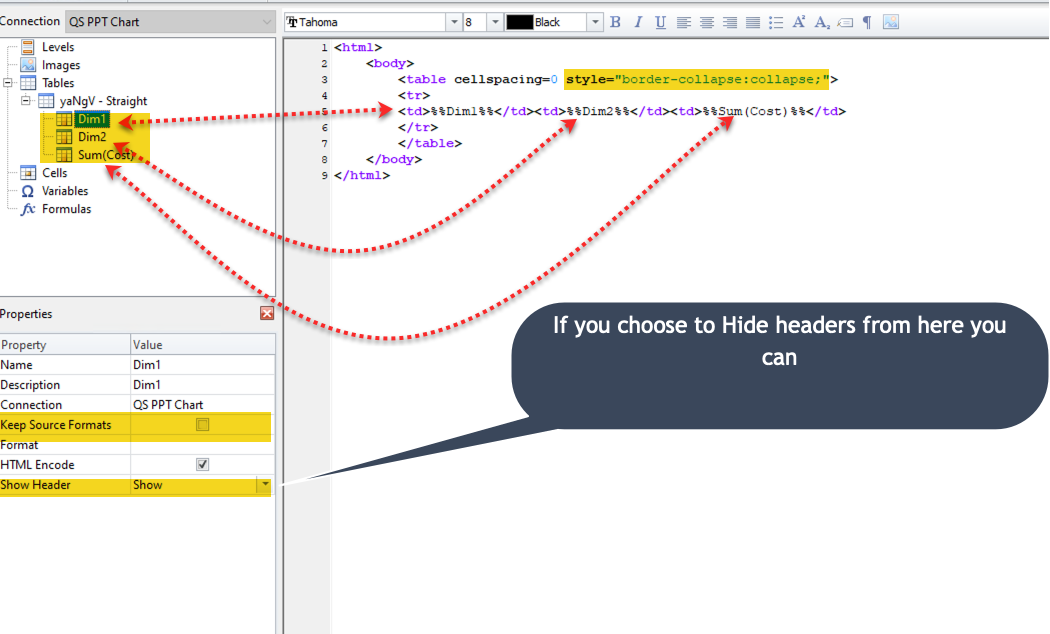Open the Show Header dropdown
This screenshot has height=634, width=1050.
pos(264,485)
